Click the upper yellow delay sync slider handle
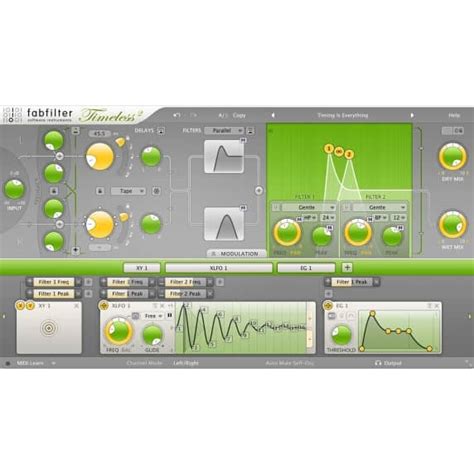 (121, 142)
